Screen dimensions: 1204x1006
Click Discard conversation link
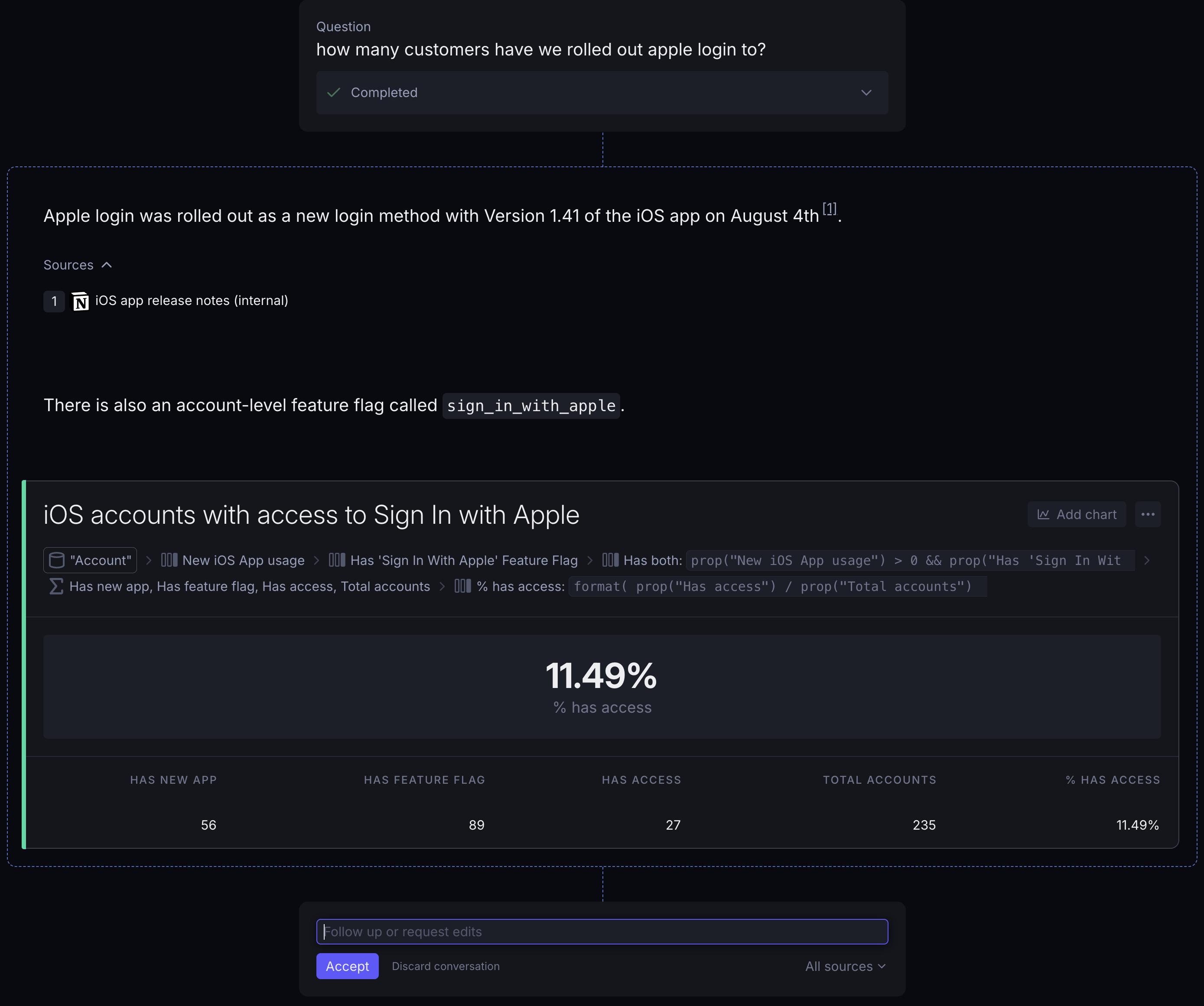(x=446, y=967)
